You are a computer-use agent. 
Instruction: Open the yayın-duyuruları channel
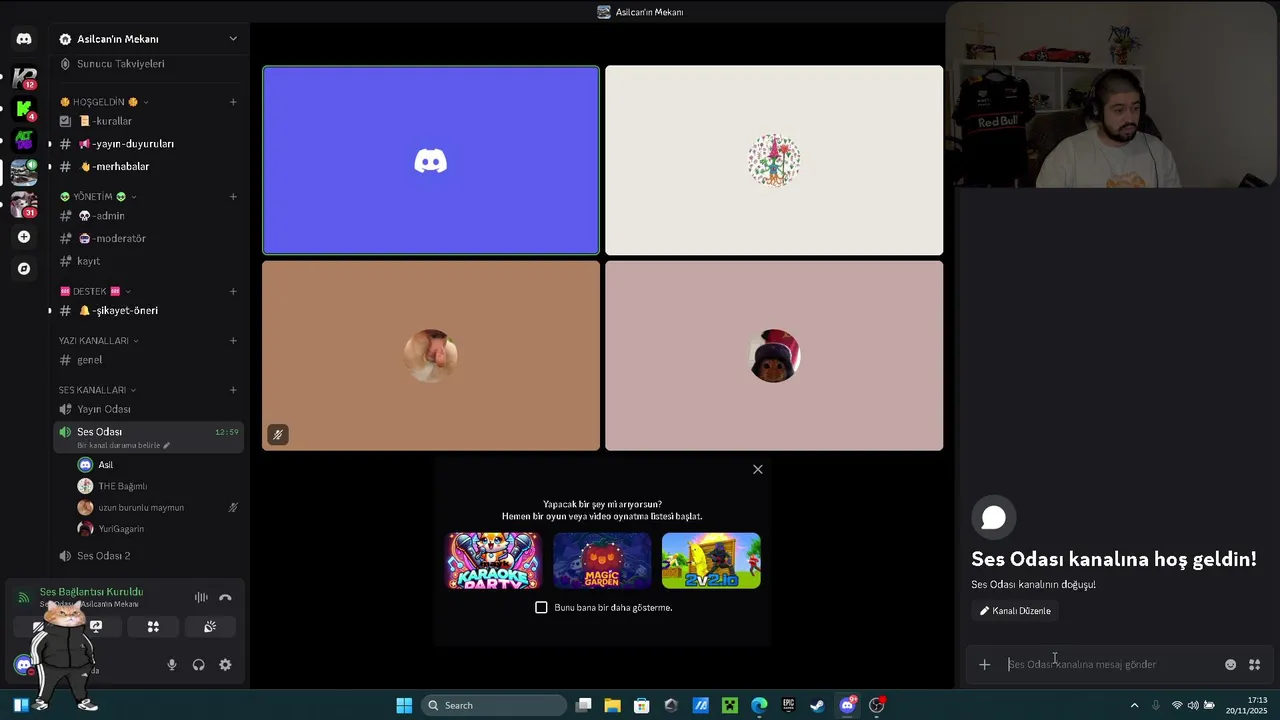(x=148, y=144)
